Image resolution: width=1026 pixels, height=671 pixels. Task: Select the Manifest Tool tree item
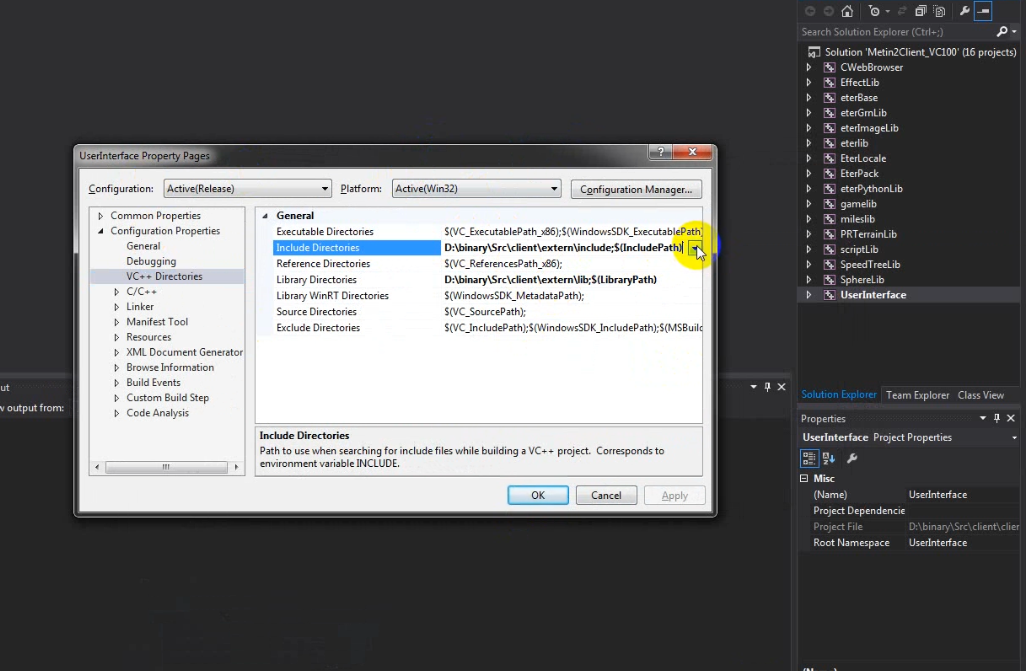[157, 321]
